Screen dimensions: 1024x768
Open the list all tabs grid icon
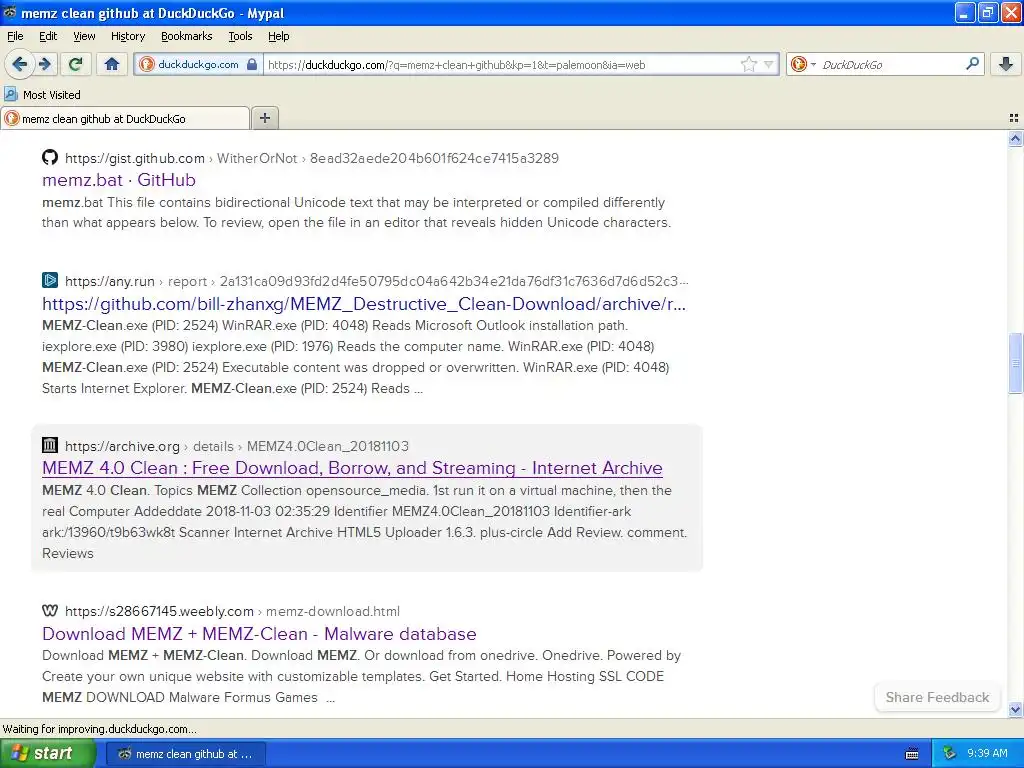[1014, 118]
